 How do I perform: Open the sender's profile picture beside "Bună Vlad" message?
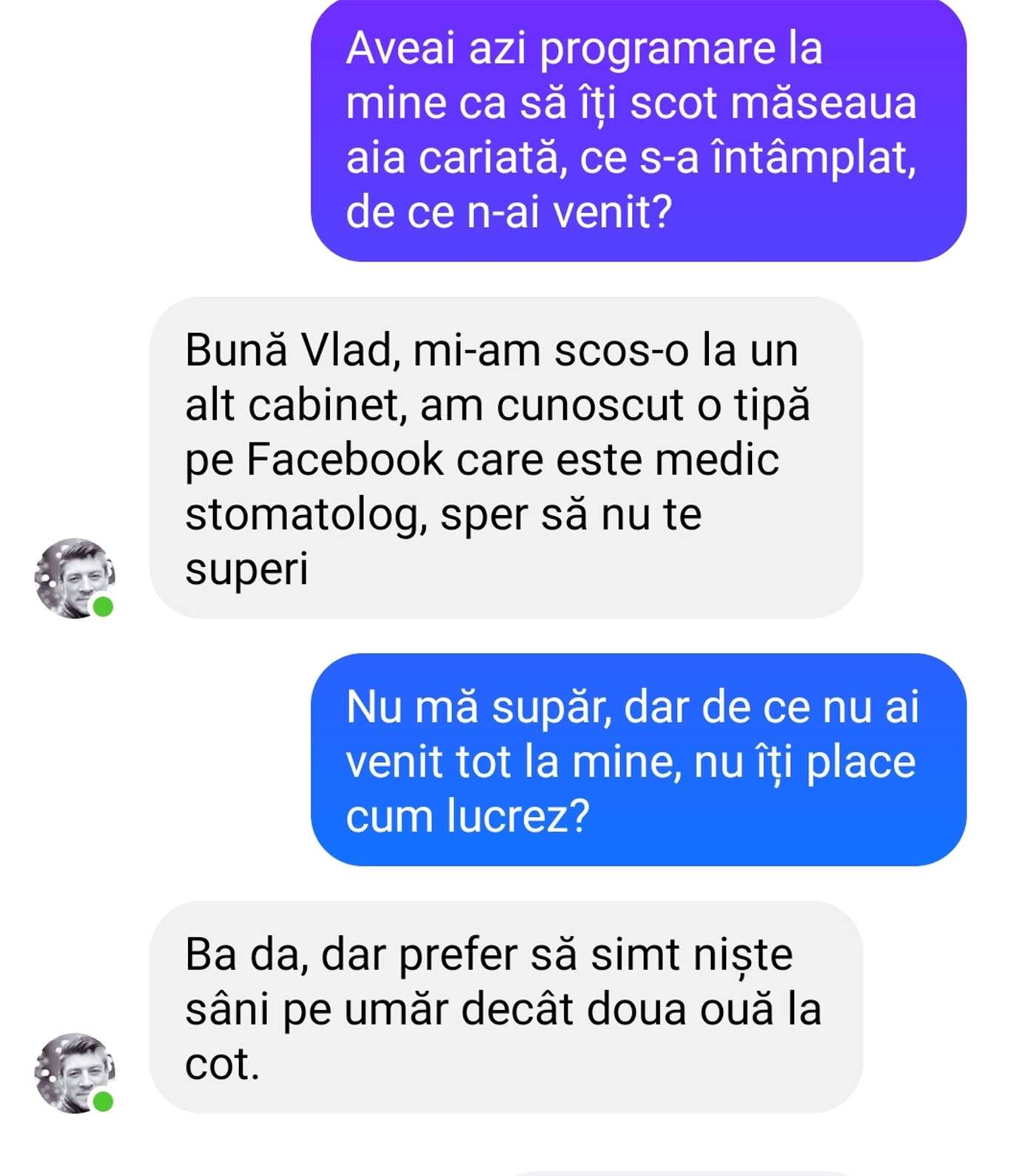[x=75, y=578]
